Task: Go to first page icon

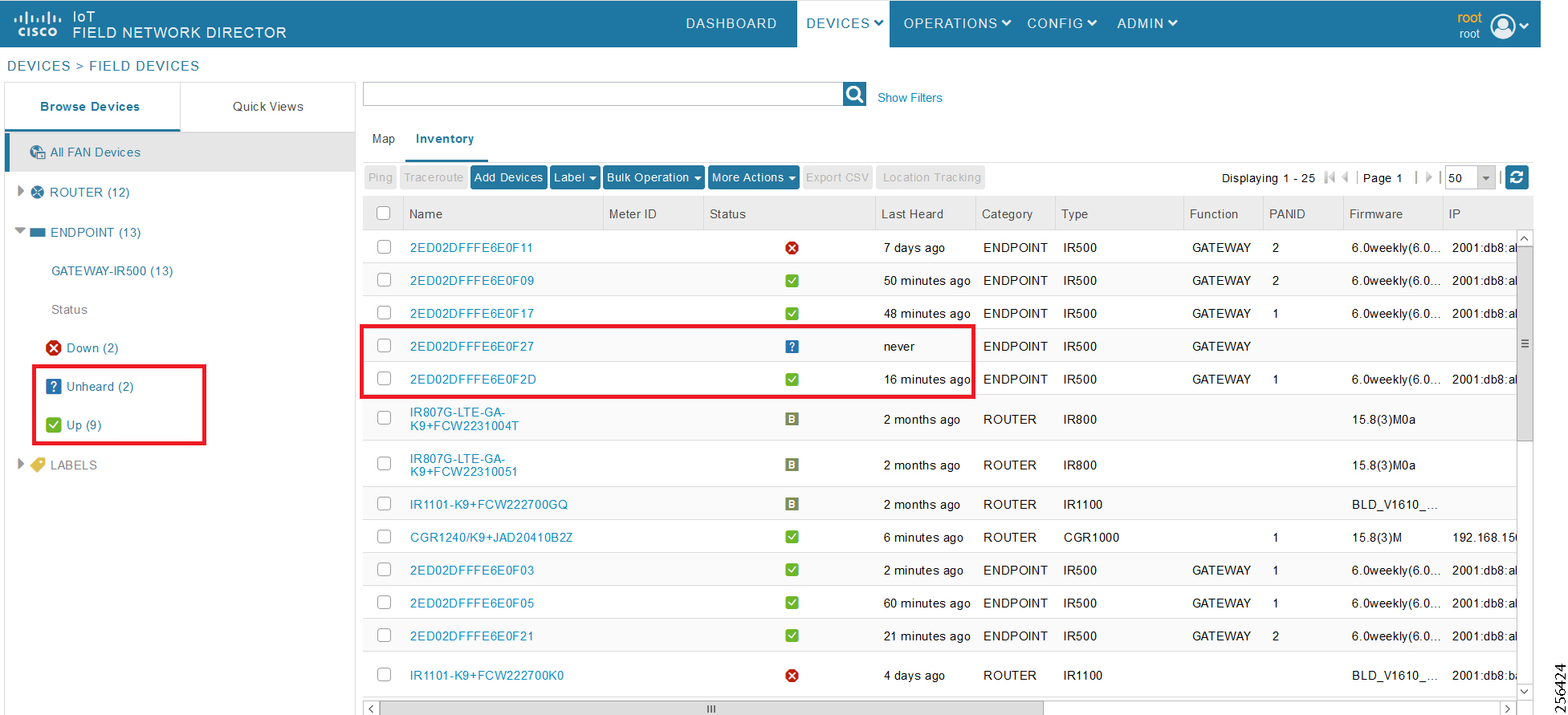Action: pos(1330,177)
